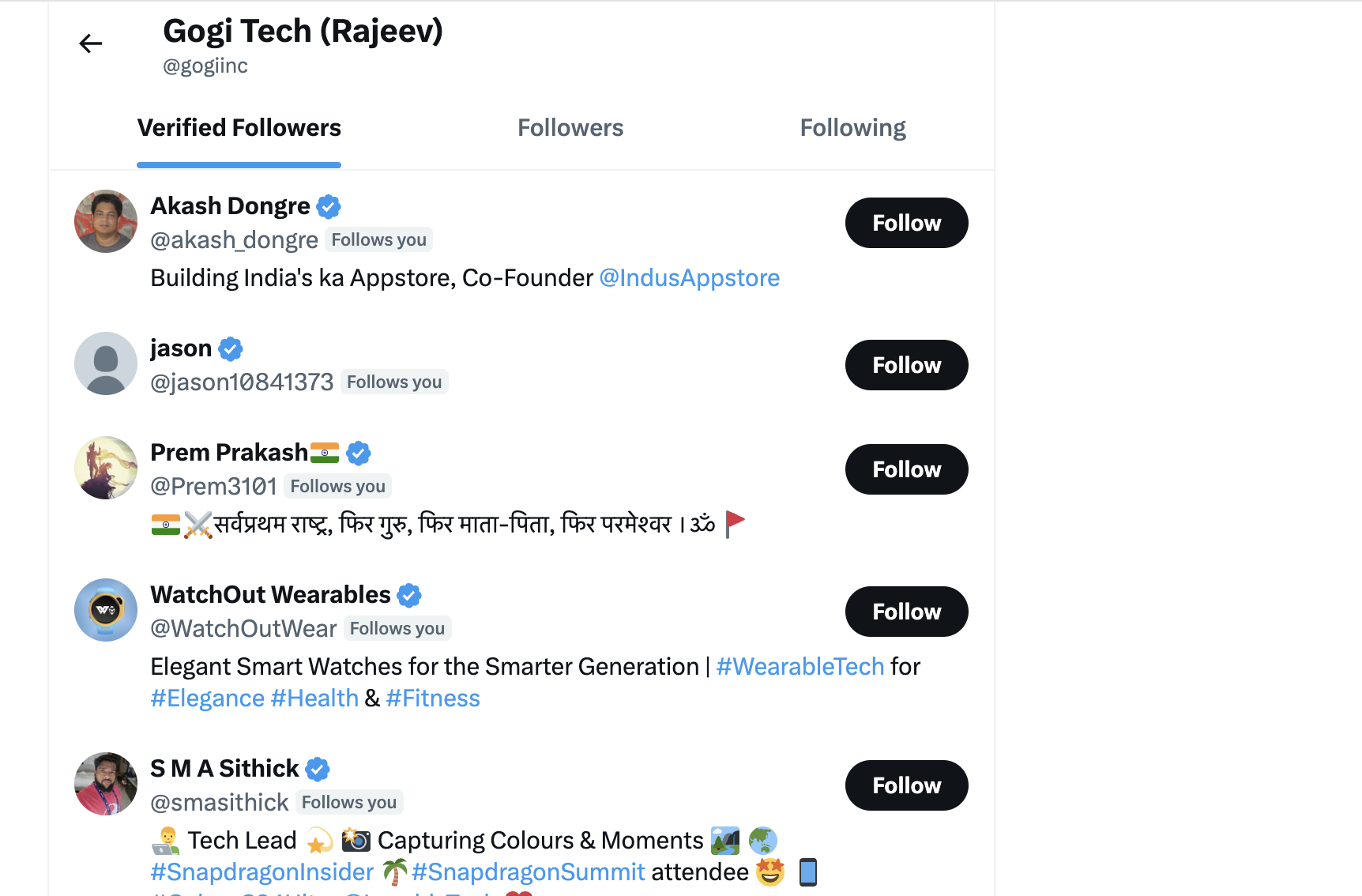Open jason's default avatar
The image size is (1362, 896).
pos(106,363)
